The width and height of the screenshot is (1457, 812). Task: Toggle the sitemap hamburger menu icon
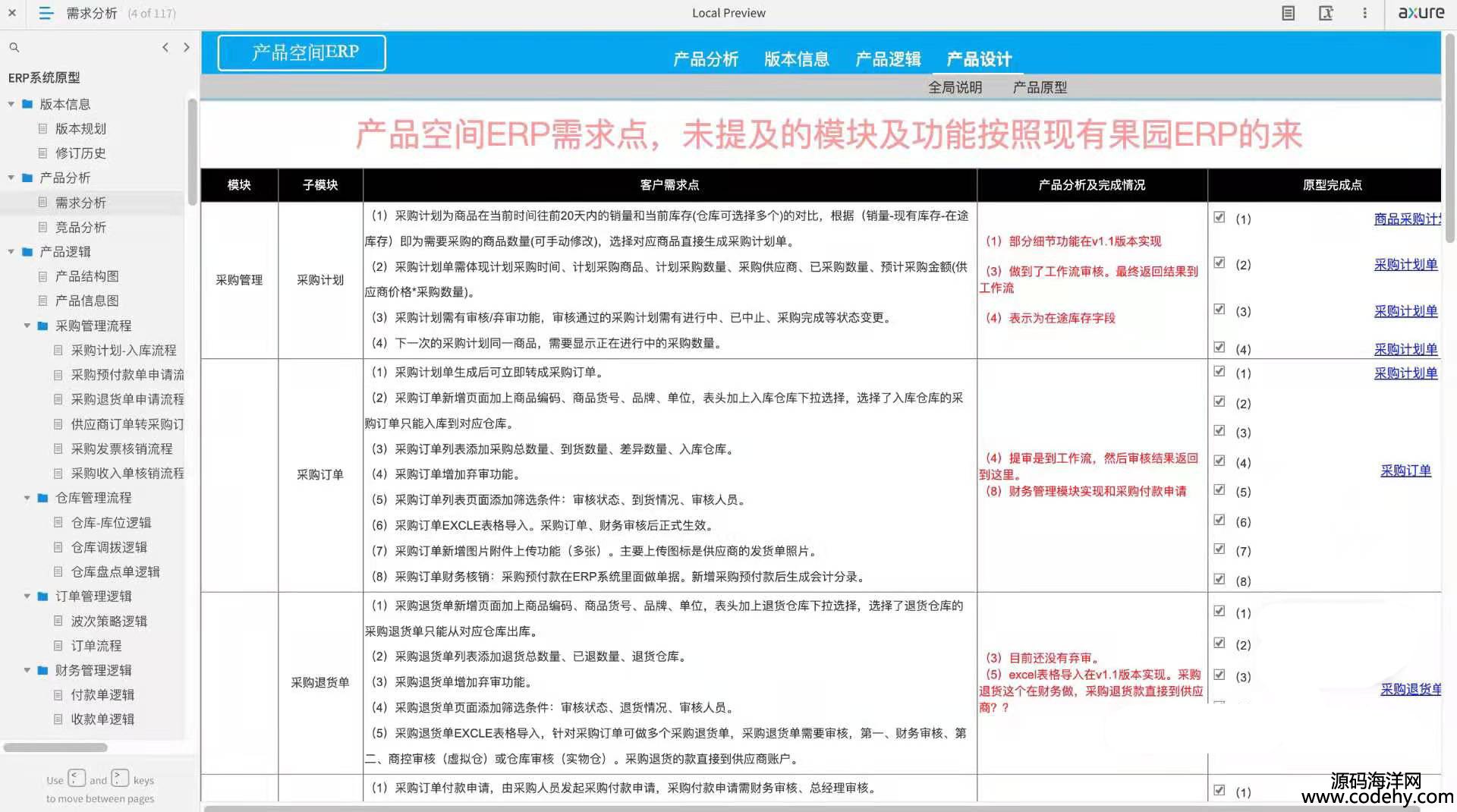click(x=46, y=13)
